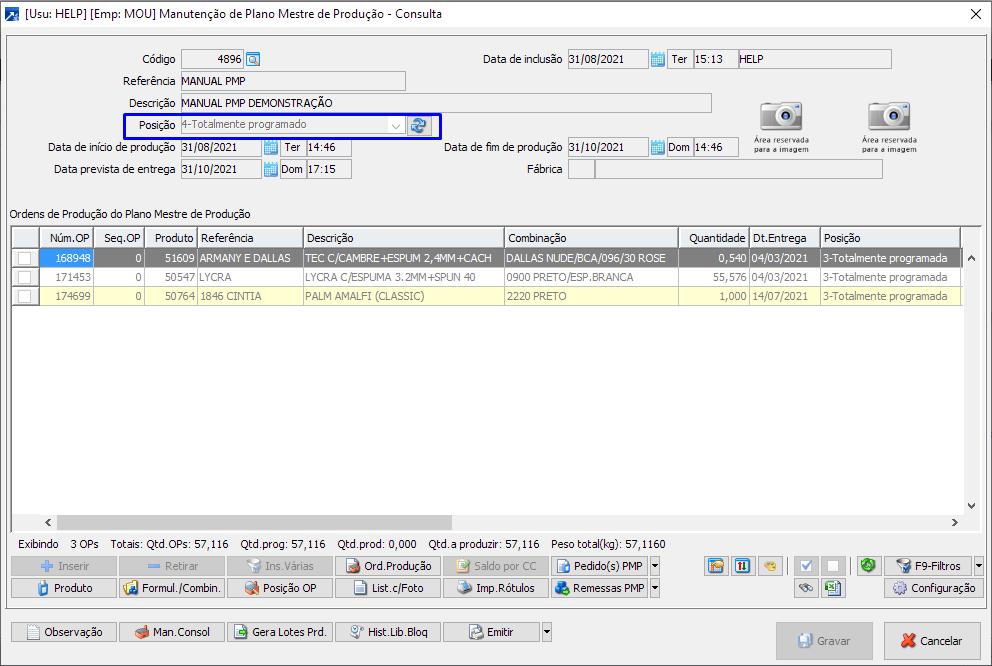The height and width of the screenshot is (666, 992).
Task: Click the Remessas PMP button
Action: pyautogui.click(x=600, y=588)
